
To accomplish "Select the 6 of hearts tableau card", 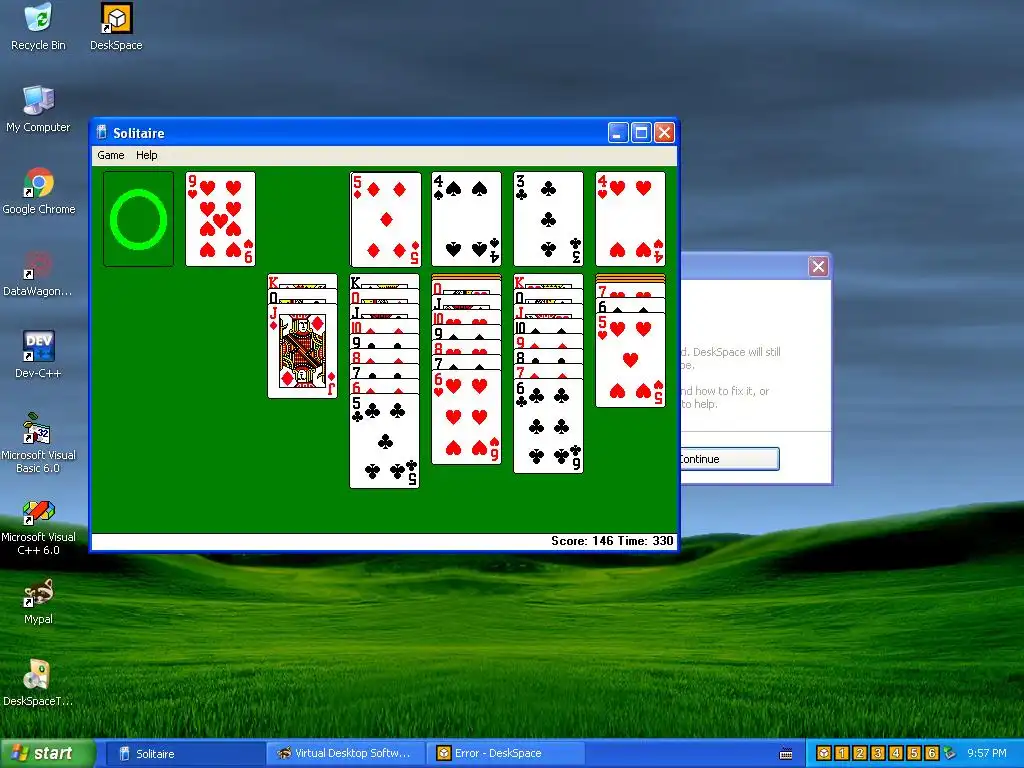I will point(466,417).
